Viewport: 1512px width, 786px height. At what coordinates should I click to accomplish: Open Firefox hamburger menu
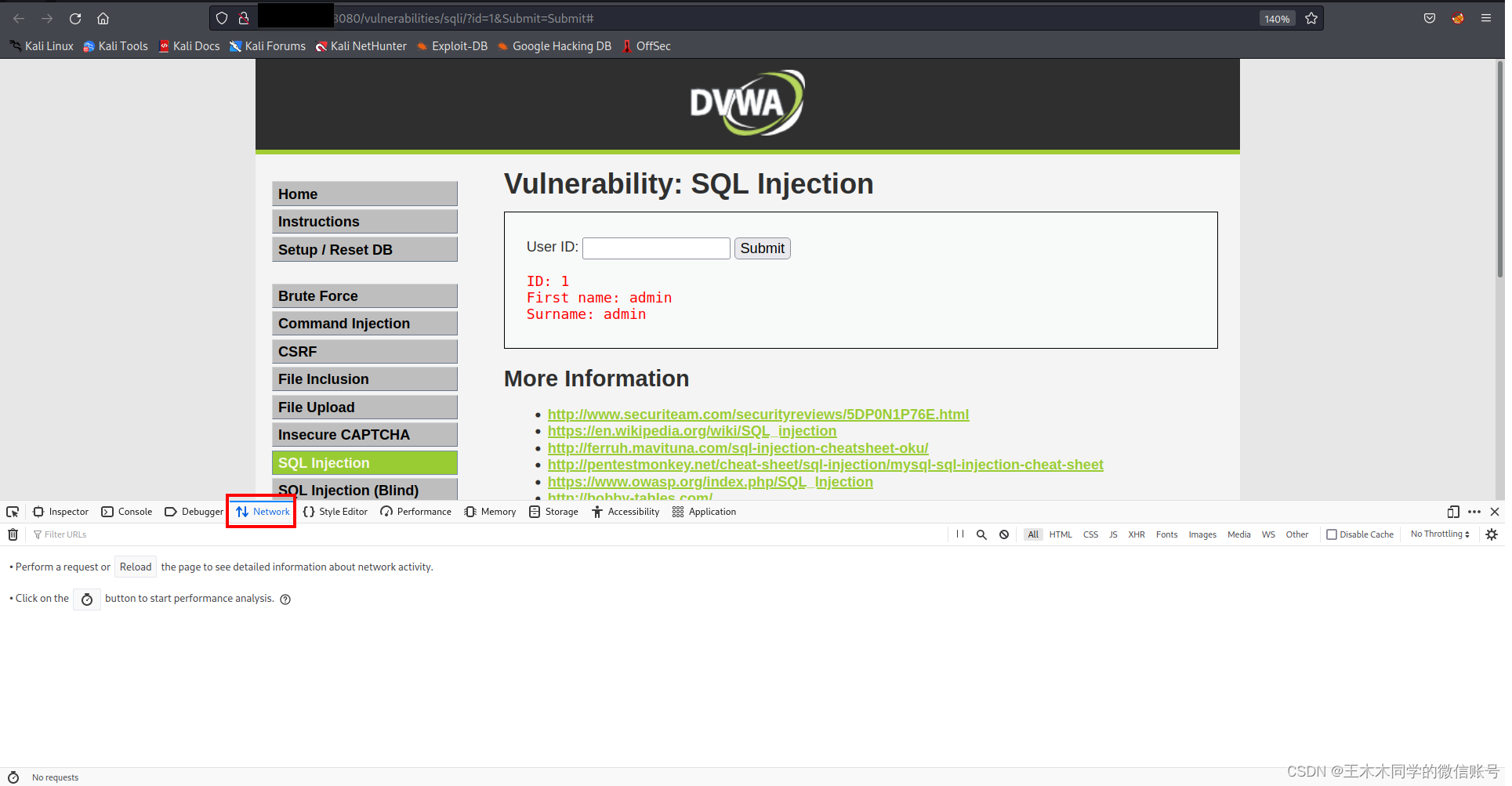(1486, 18)
